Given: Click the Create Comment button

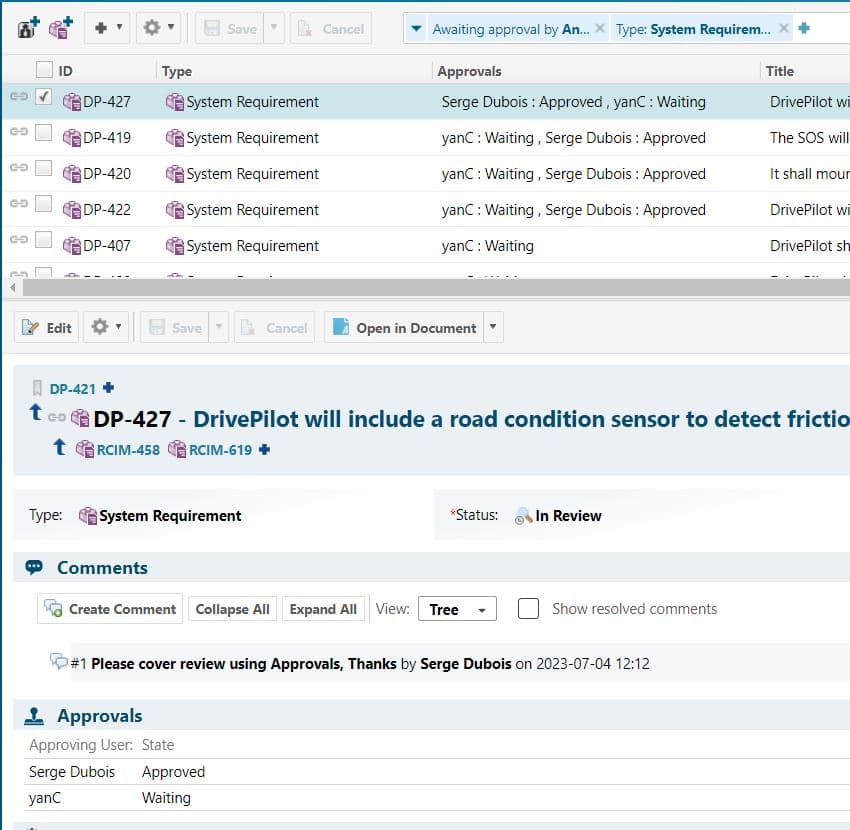Looking at the screenshot, I should pyautogui.click(x=110, y=609).
